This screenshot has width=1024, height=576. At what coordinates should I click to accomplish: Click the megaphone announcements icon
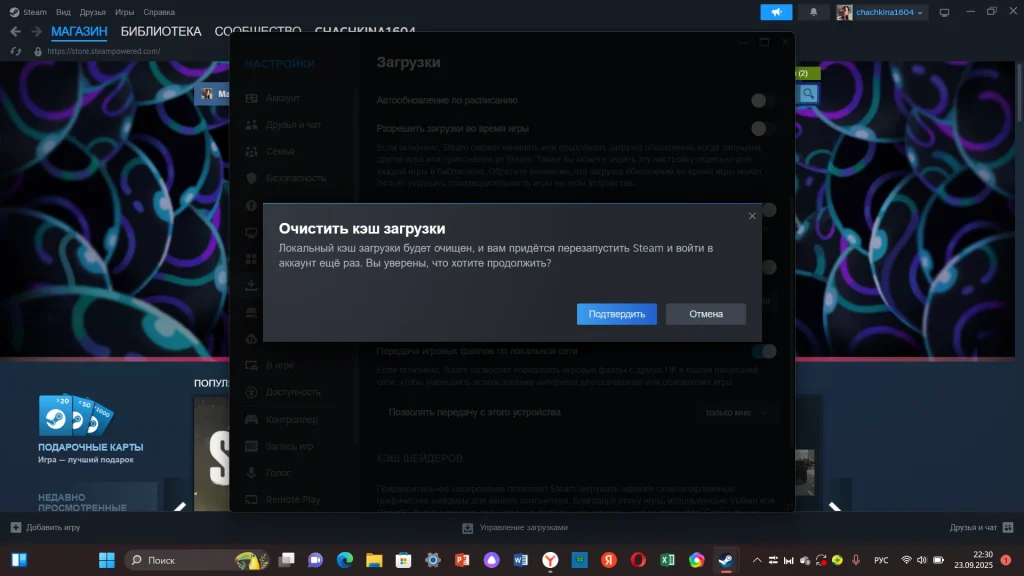point(776,12)
